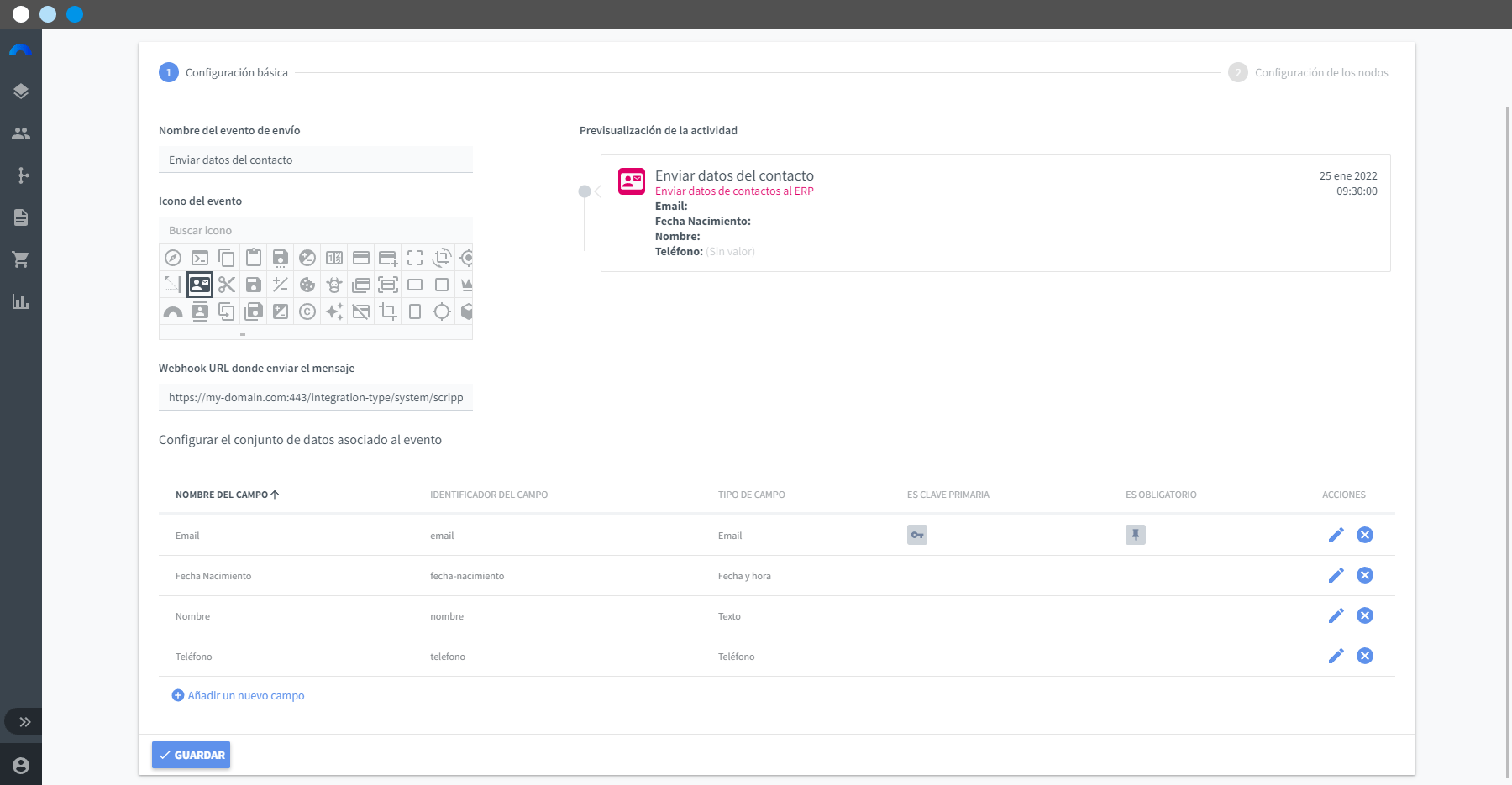Click 'telefono' identifier cell
This screenshot has width=1512, height=785.
448,657
